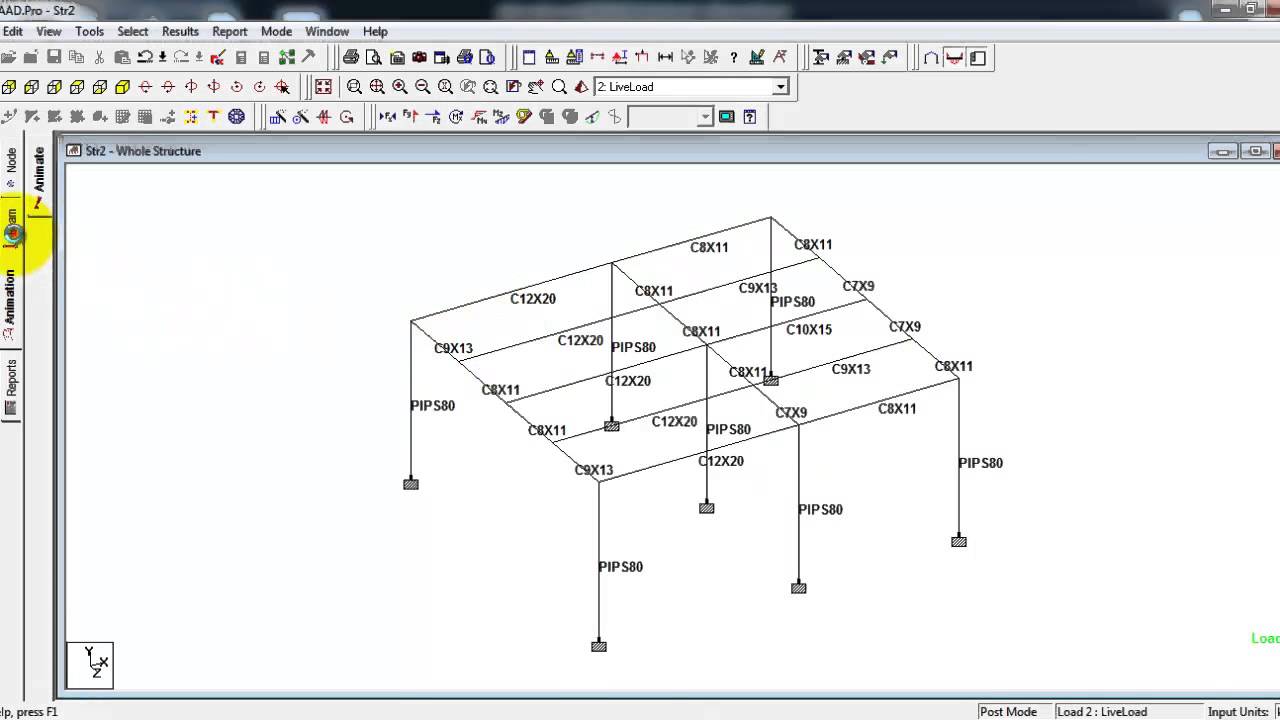Switch to the Node side tab
This screenshot has height=720, width=1280.
coord(11,167)
